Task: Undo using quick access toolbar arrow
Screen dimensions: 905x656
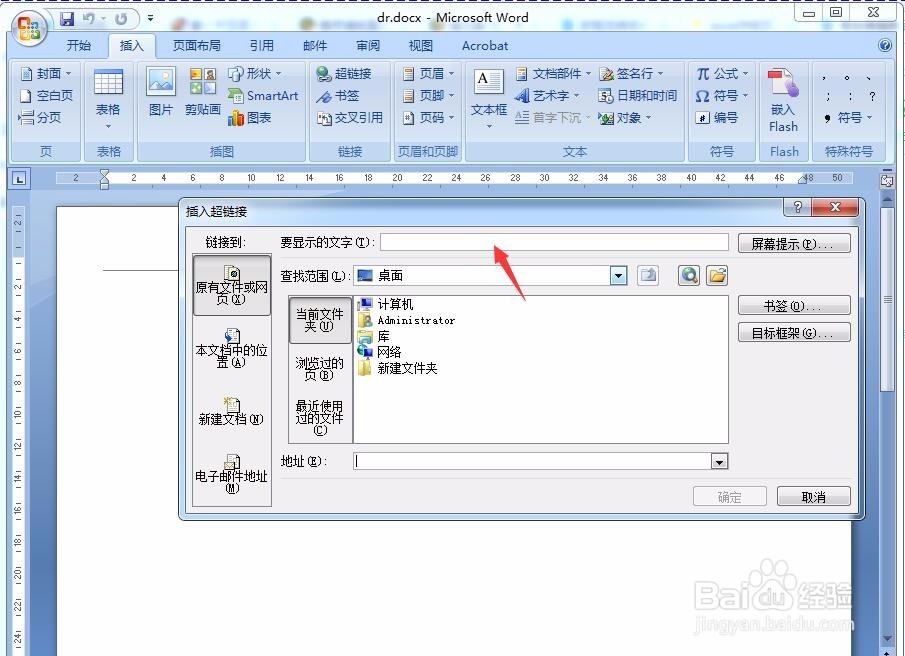Action: (x=88, y=19)
